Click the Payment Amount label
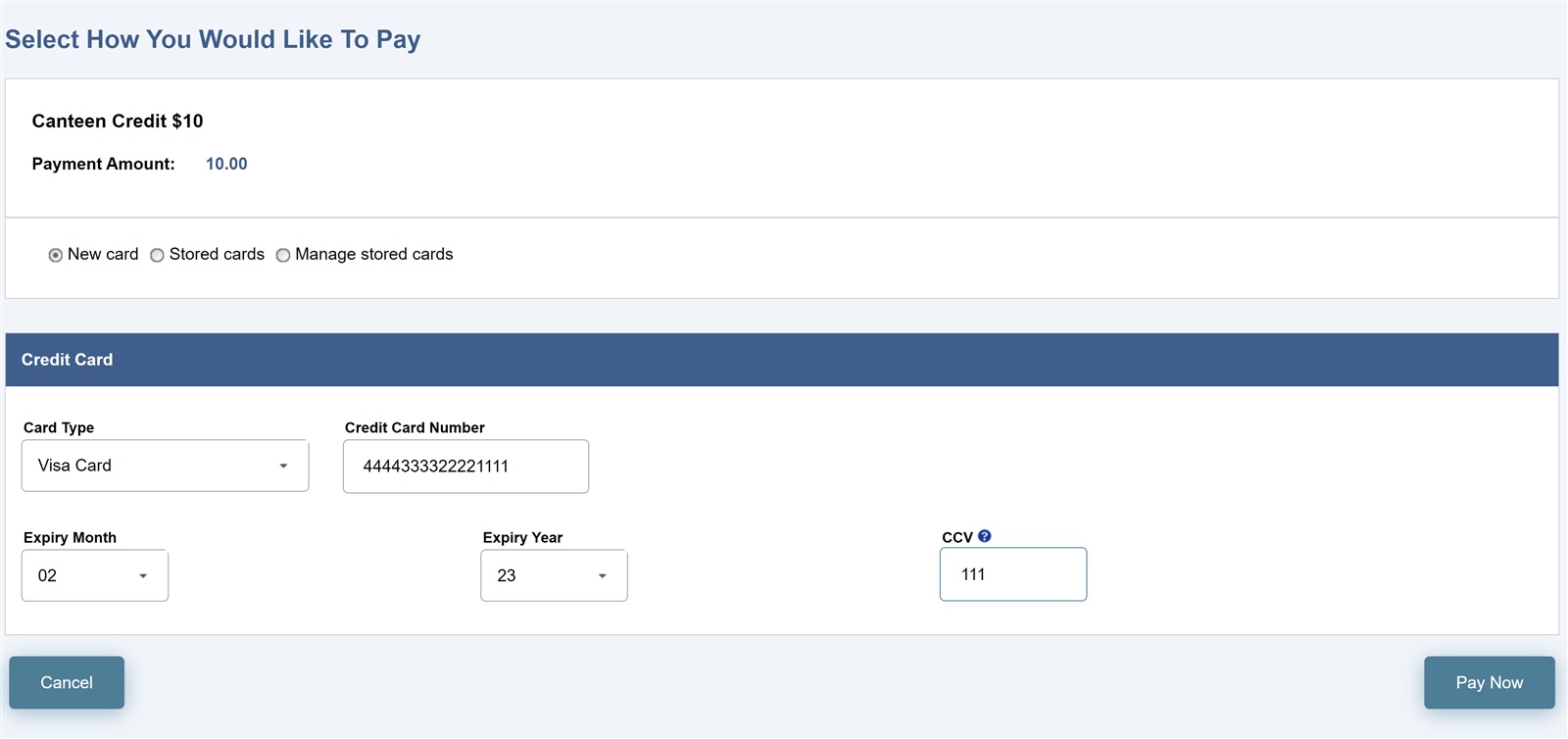The height and width of the screenshot is (739, 1568). click(x=103, y=164)
